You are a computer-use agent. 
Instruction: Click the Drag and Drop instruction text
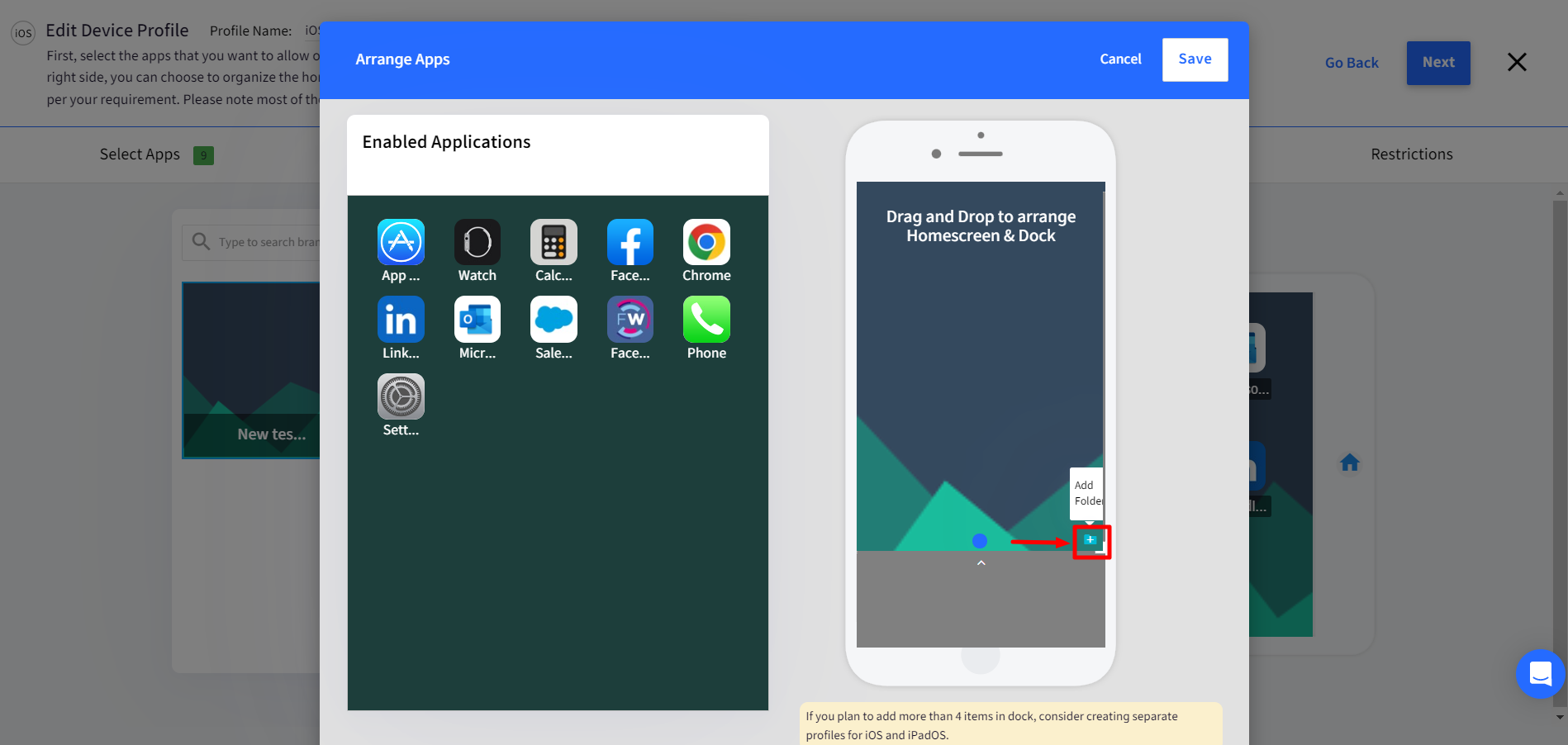(x=981, y=226)
